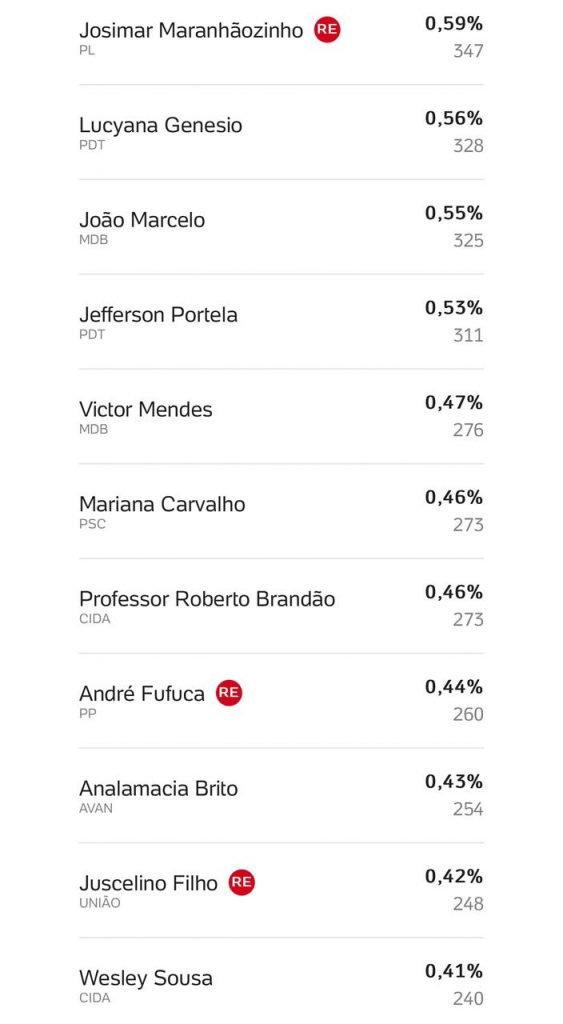
Task: Select candidate Victor Mendes
Action: point(146,409)
